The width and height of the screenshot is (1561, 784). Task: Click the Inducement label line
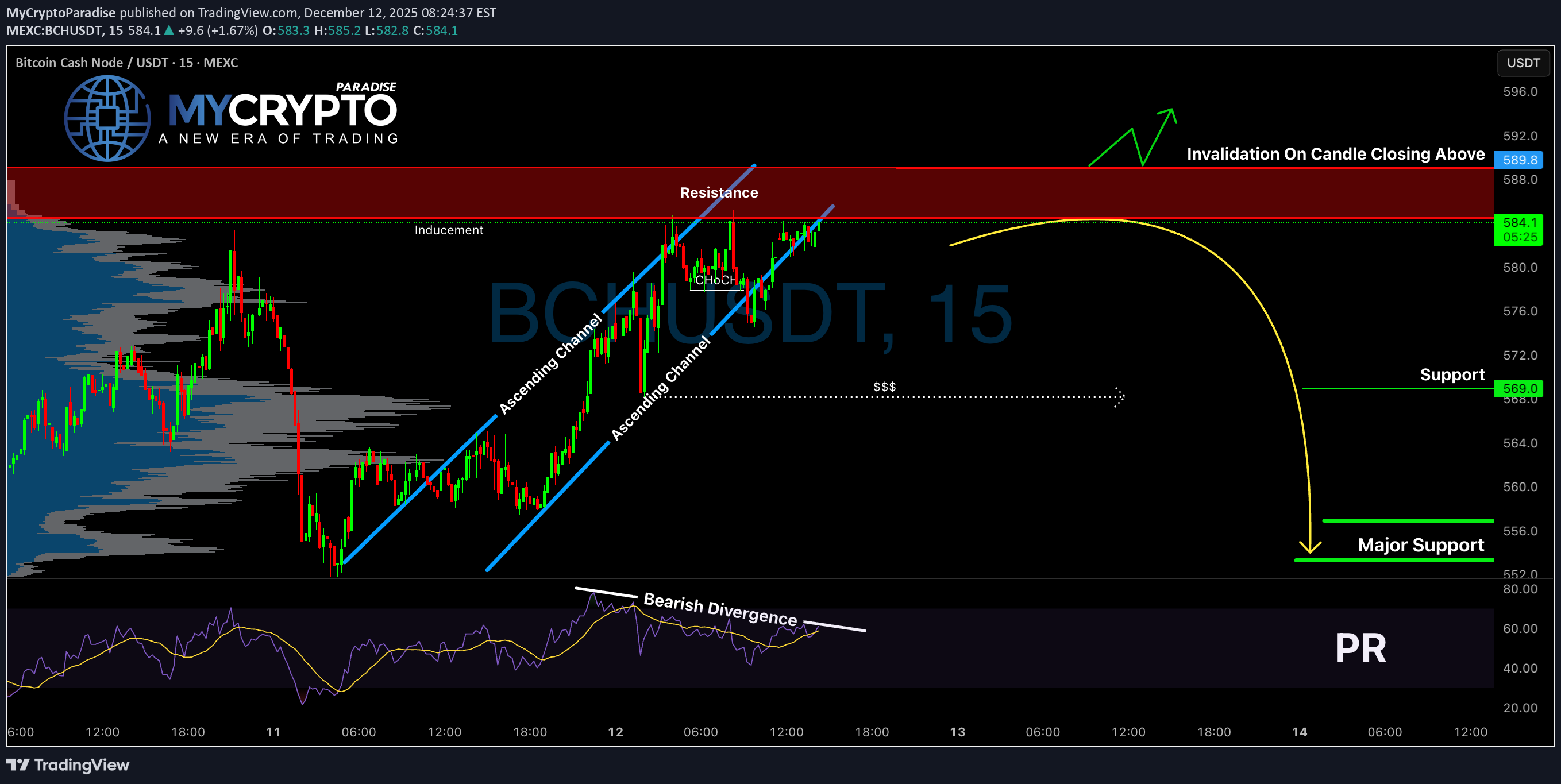tap(449, 230)
